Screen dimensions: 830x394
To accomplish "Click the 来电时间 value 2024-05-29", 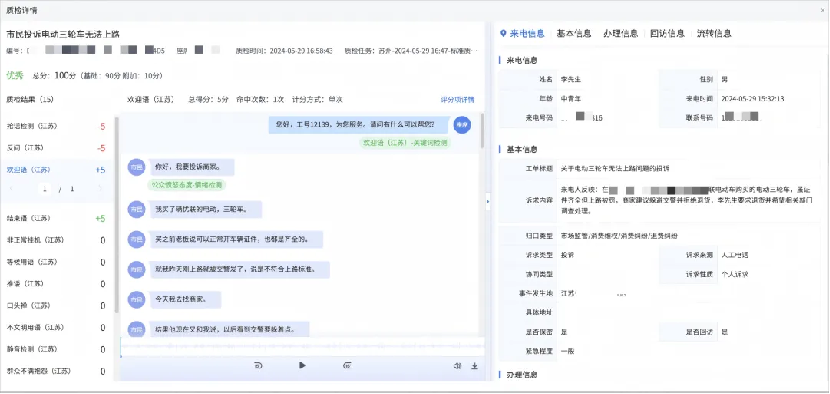I will pyautogui.click(x=752, y=98).
